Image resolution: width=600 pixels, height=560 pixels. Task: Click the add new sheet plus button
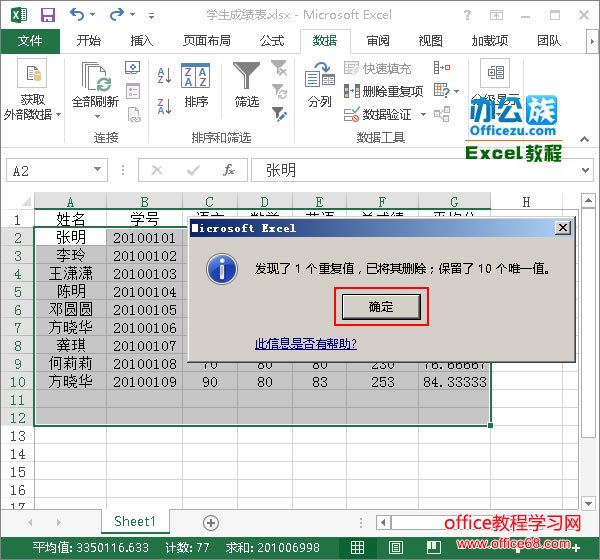(211, 522)
